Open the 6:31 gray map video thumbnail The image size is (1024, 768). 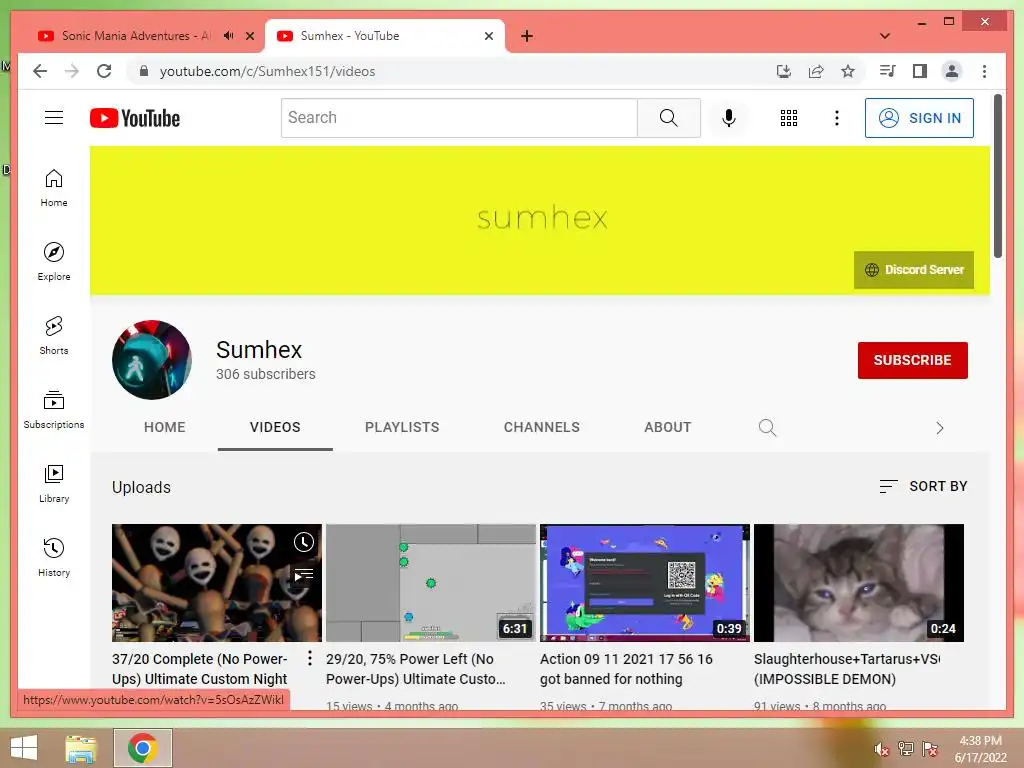(x=430, y=583)
